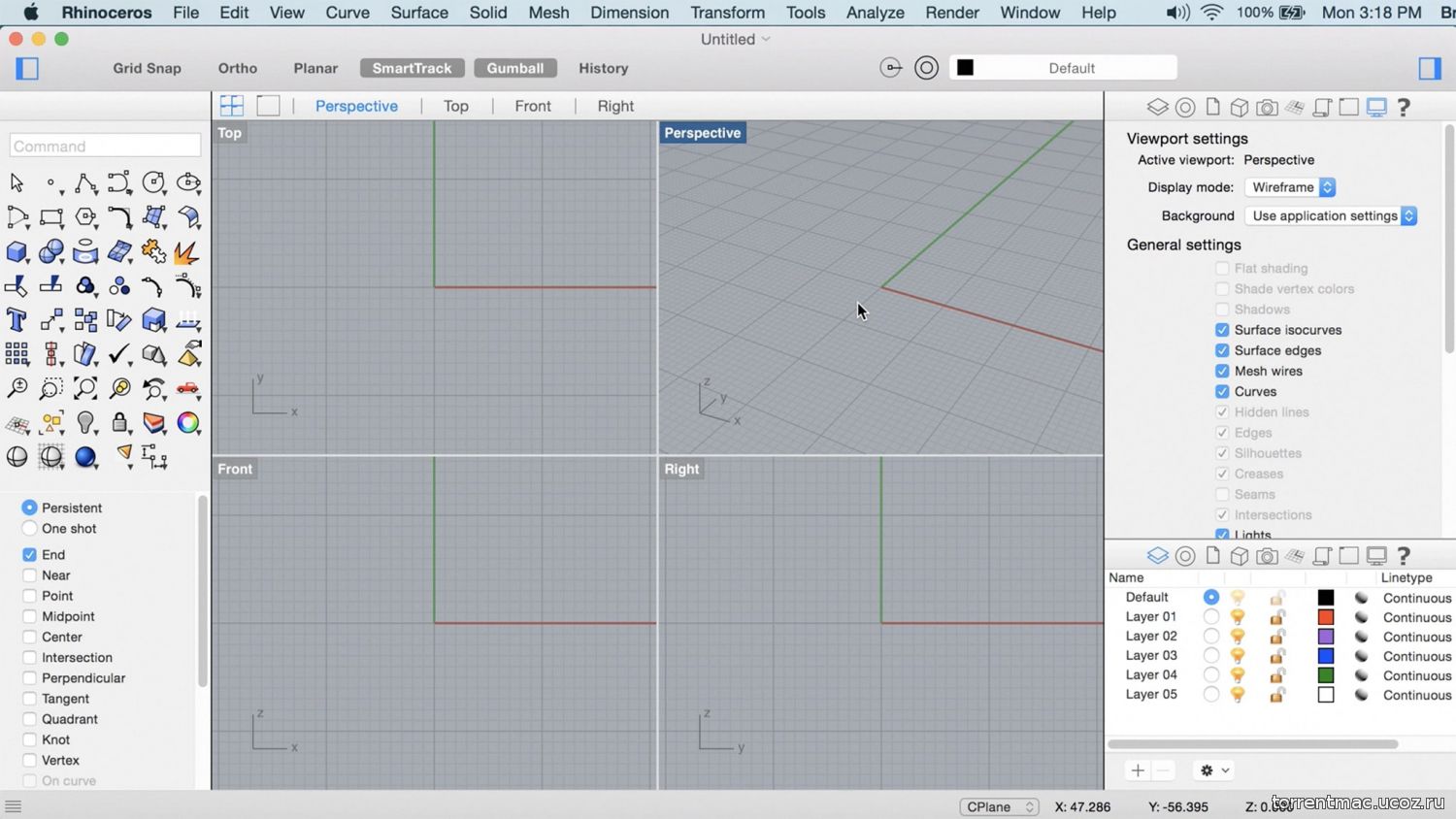This screenshot has height=819, width=1456.
Task: Click the red car icon
Action: 188,389
